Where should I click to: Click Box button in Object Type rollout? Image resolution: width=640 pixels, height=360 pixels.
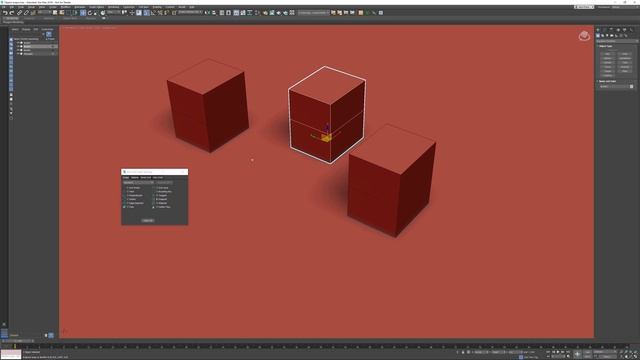coord(607,54)
